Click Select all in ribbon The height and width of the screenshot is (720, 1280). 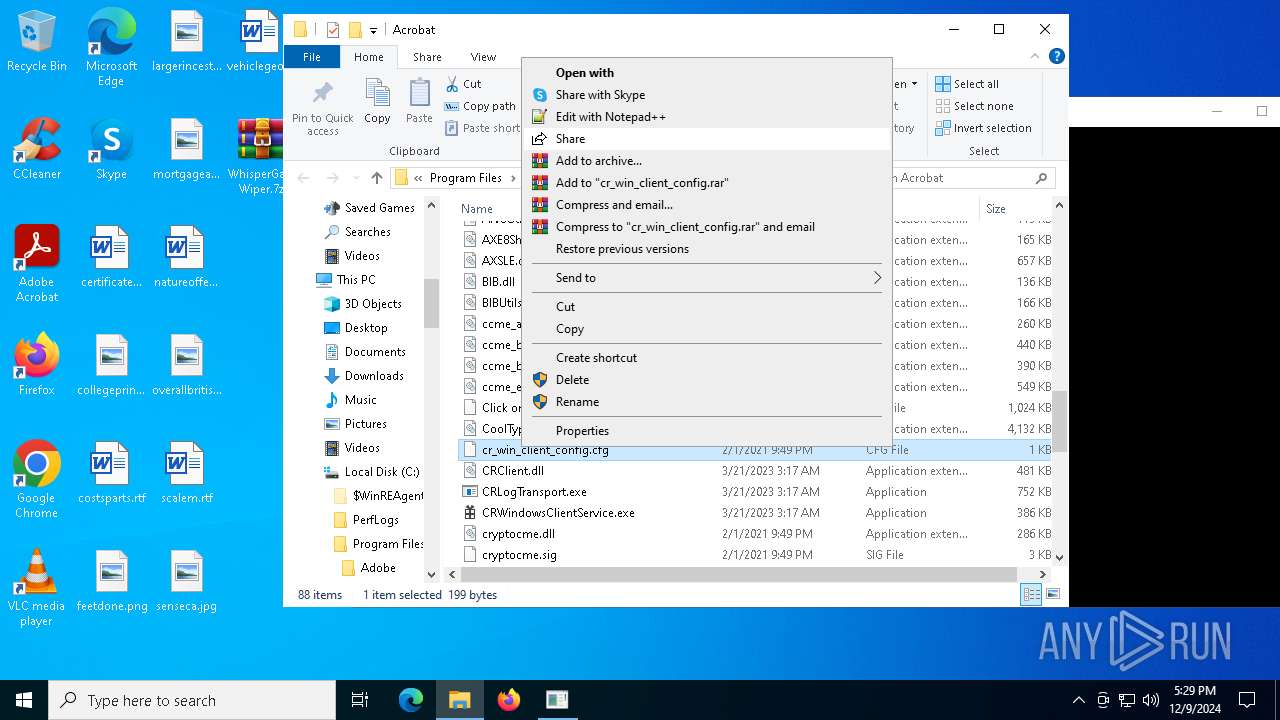pyautogui.click(x=967, y=84)
